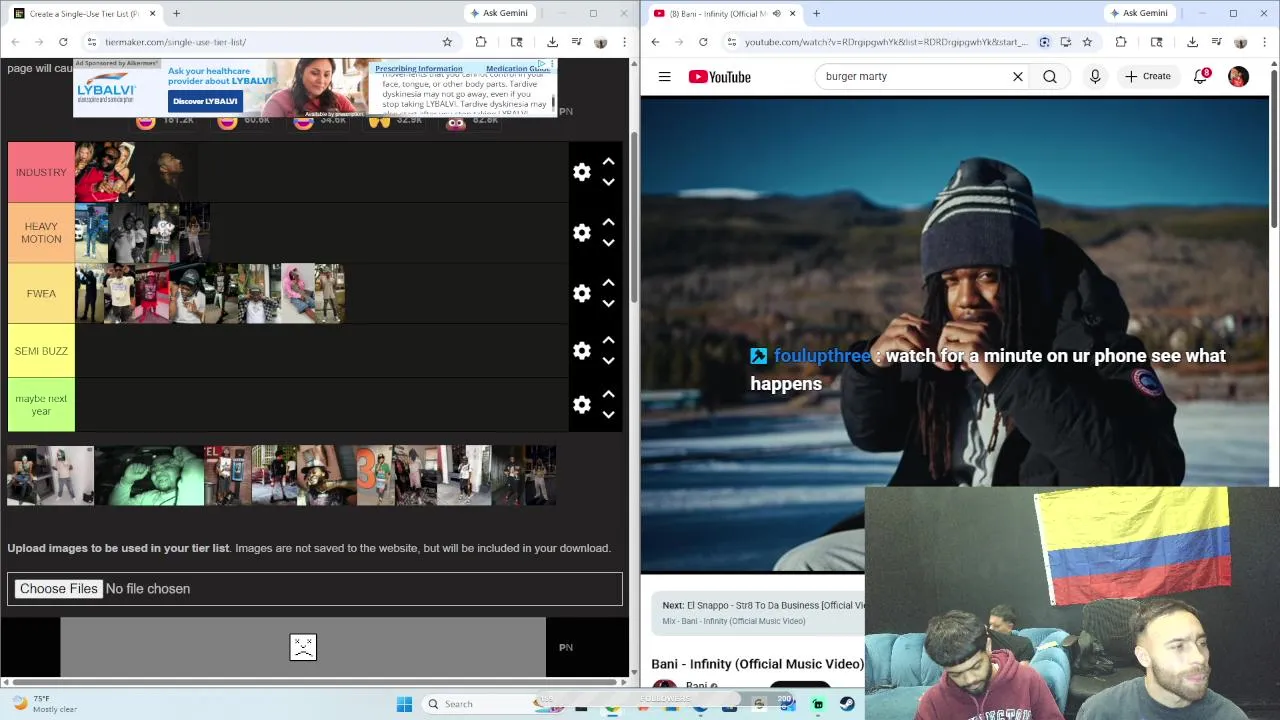Close the Bani - Infinity YouTube tab
This screenshot has width=1280, height=720.
coord(792,13)
